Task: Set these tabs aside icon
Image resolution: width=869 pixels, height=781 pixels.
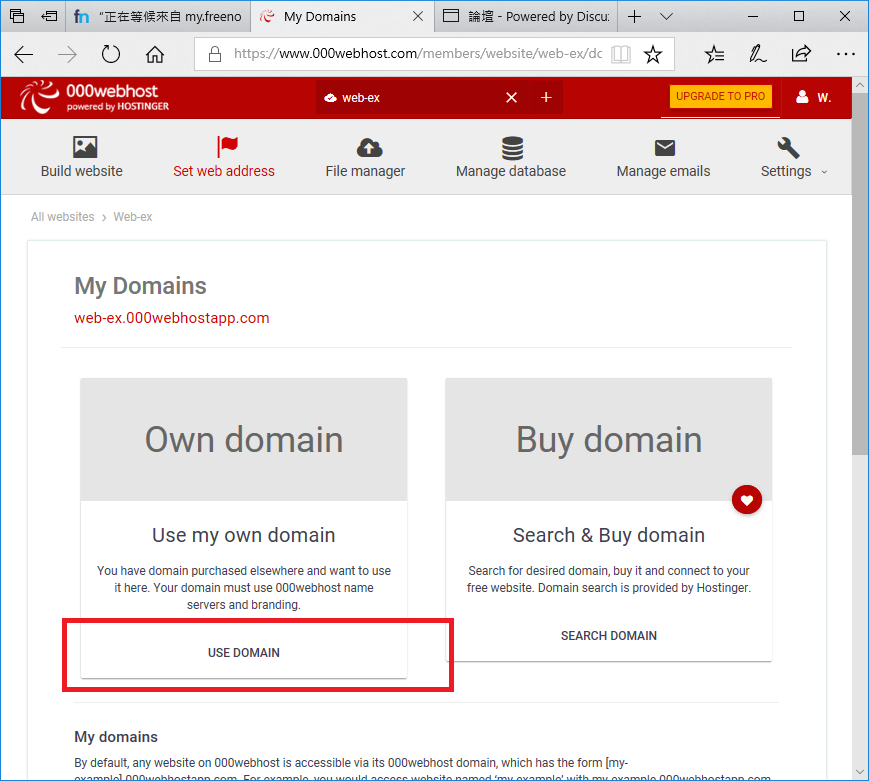Action: [49, 16]
